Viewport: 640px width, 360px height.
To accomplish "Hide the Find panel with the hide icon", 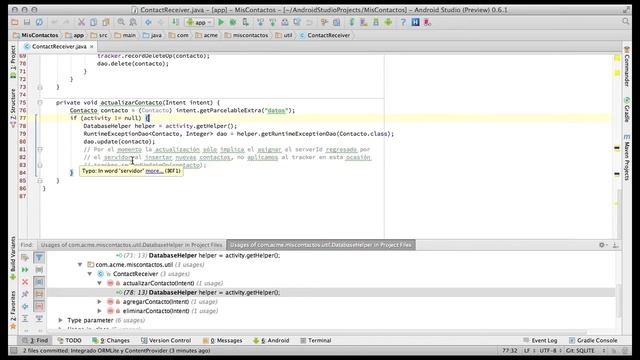I will click(615, 245).
